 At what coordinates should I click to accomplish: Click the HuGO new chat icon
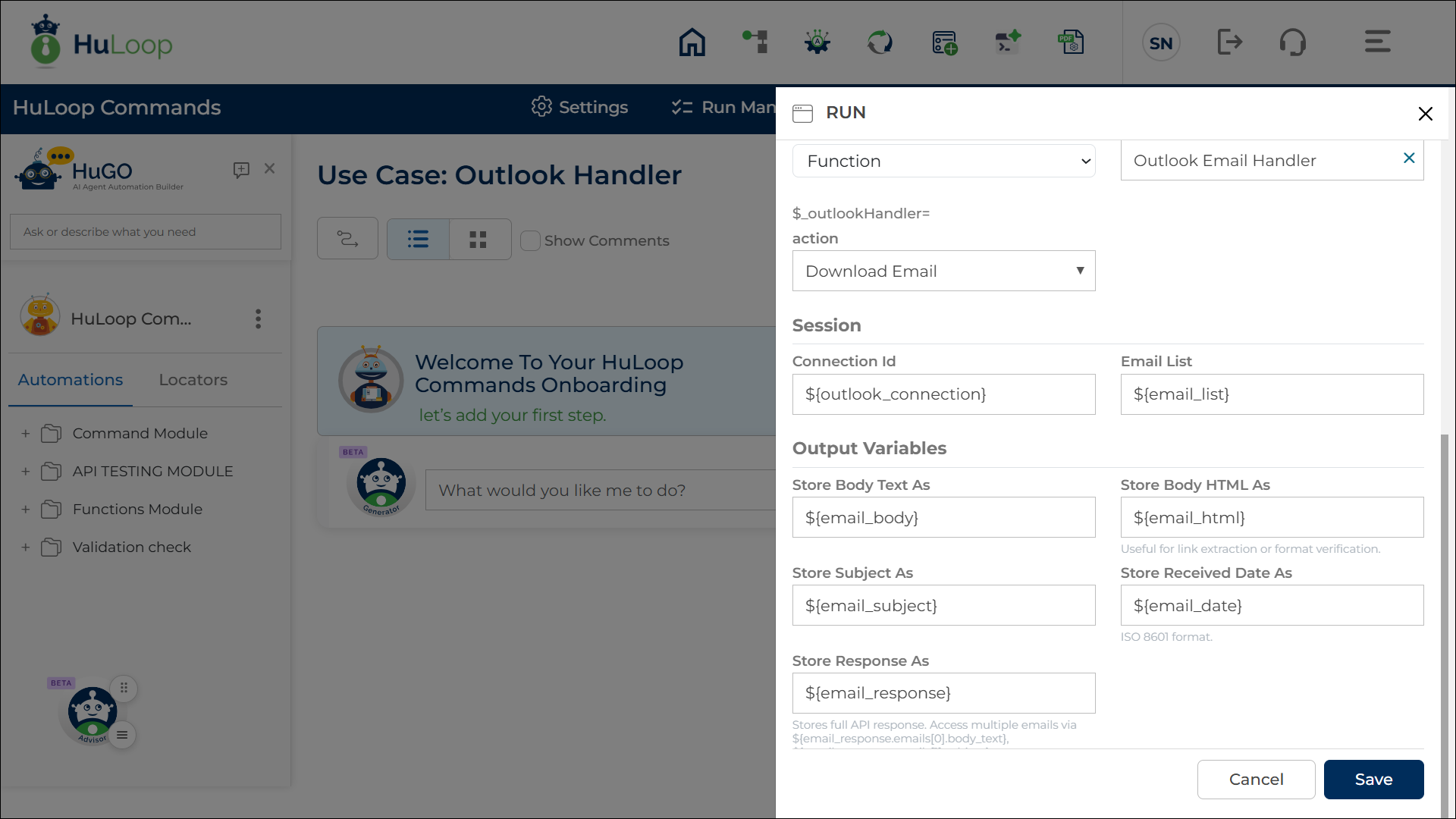[x=241, y=169]
